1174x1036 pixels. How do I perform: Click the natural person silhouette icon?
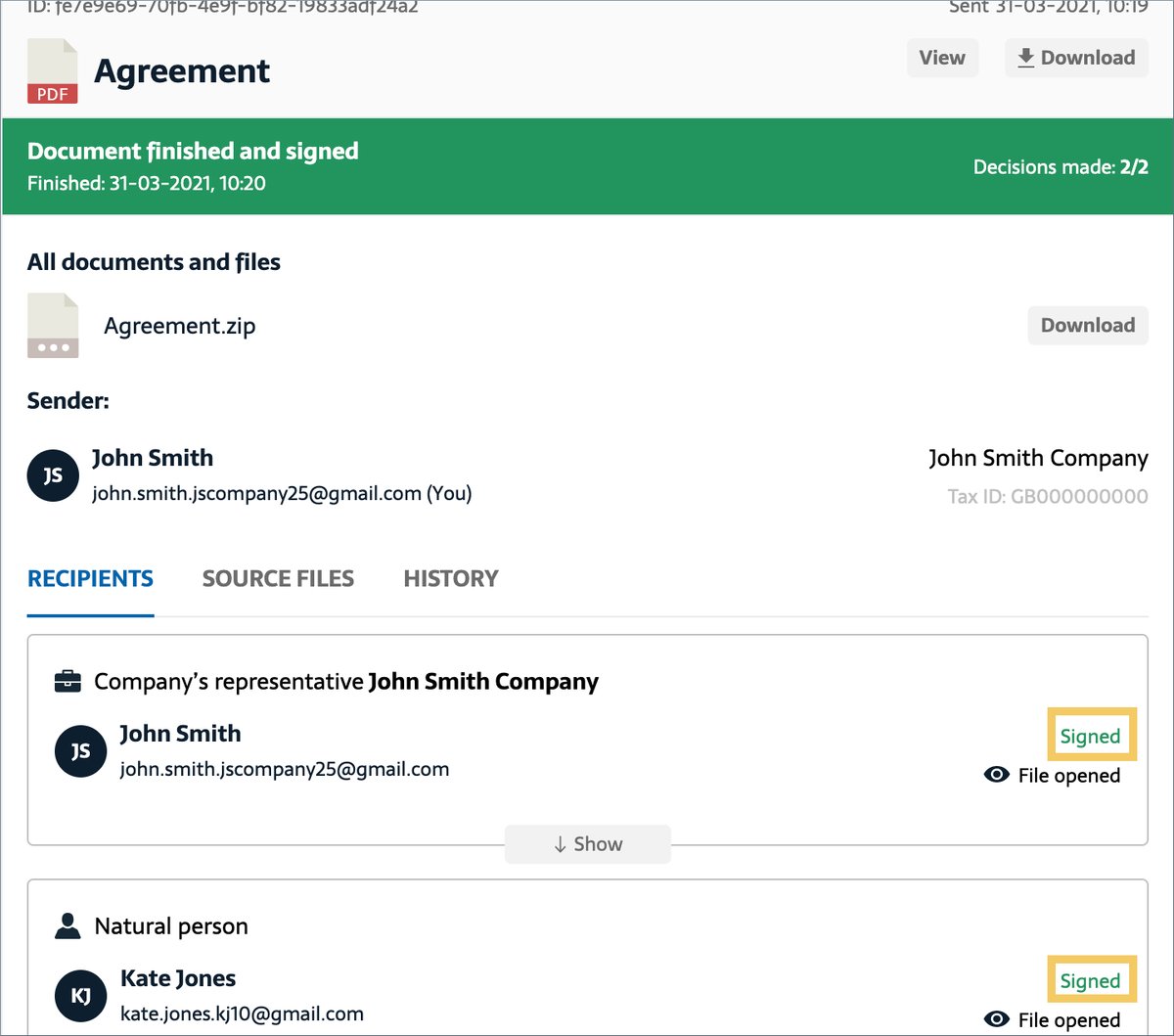(67, 925)
